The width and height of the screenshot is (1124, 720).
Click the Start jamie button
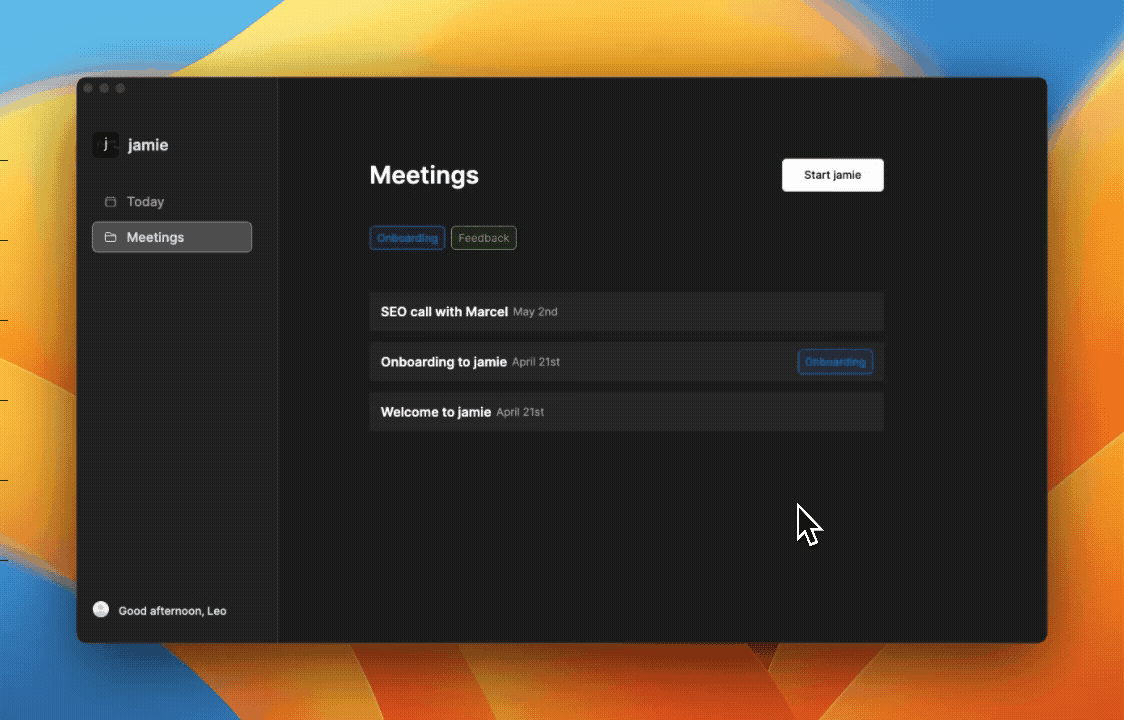[832, 175]
